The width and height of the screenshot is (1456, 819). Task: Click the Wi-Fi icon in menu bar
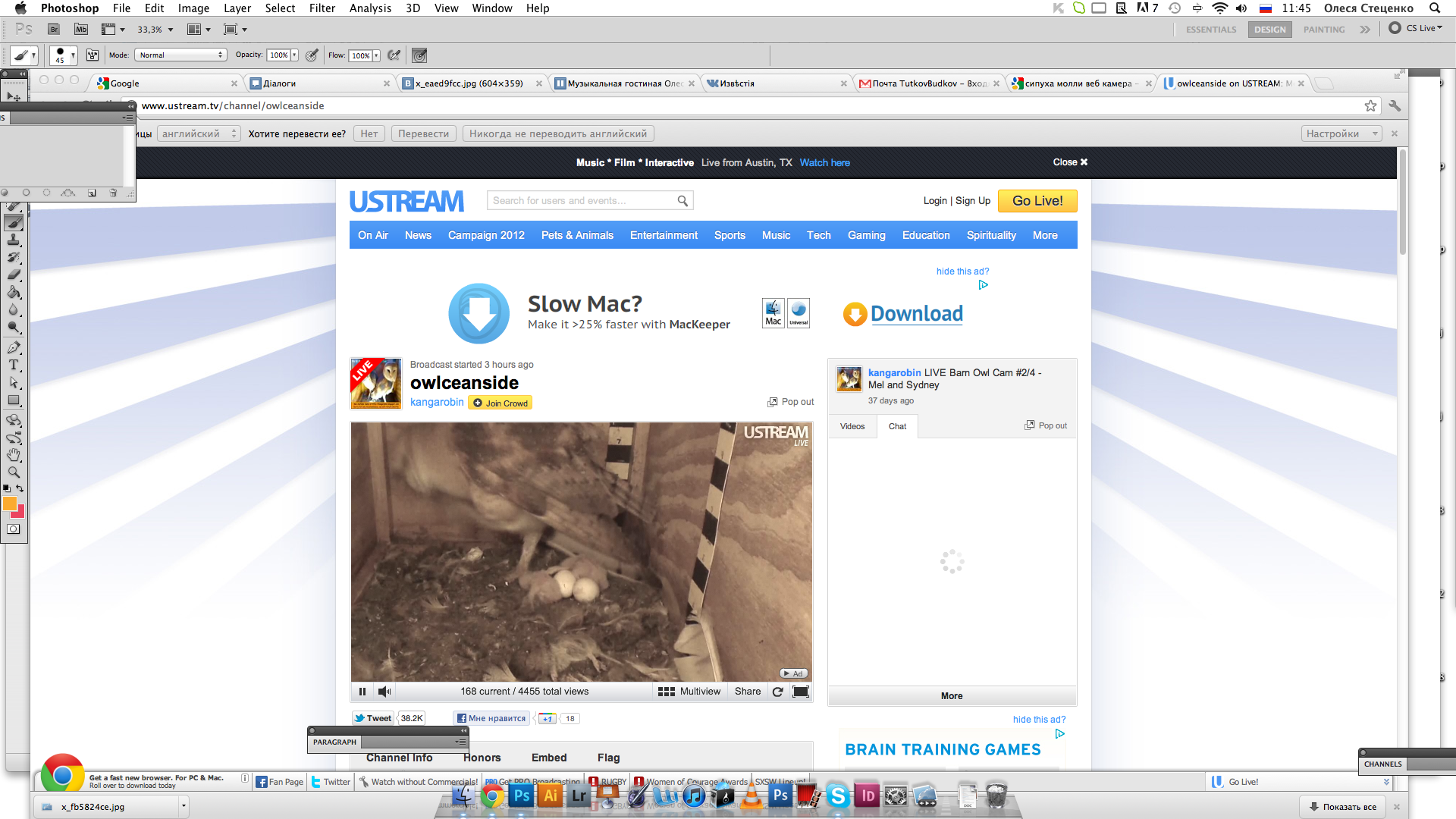(1219, 8)
